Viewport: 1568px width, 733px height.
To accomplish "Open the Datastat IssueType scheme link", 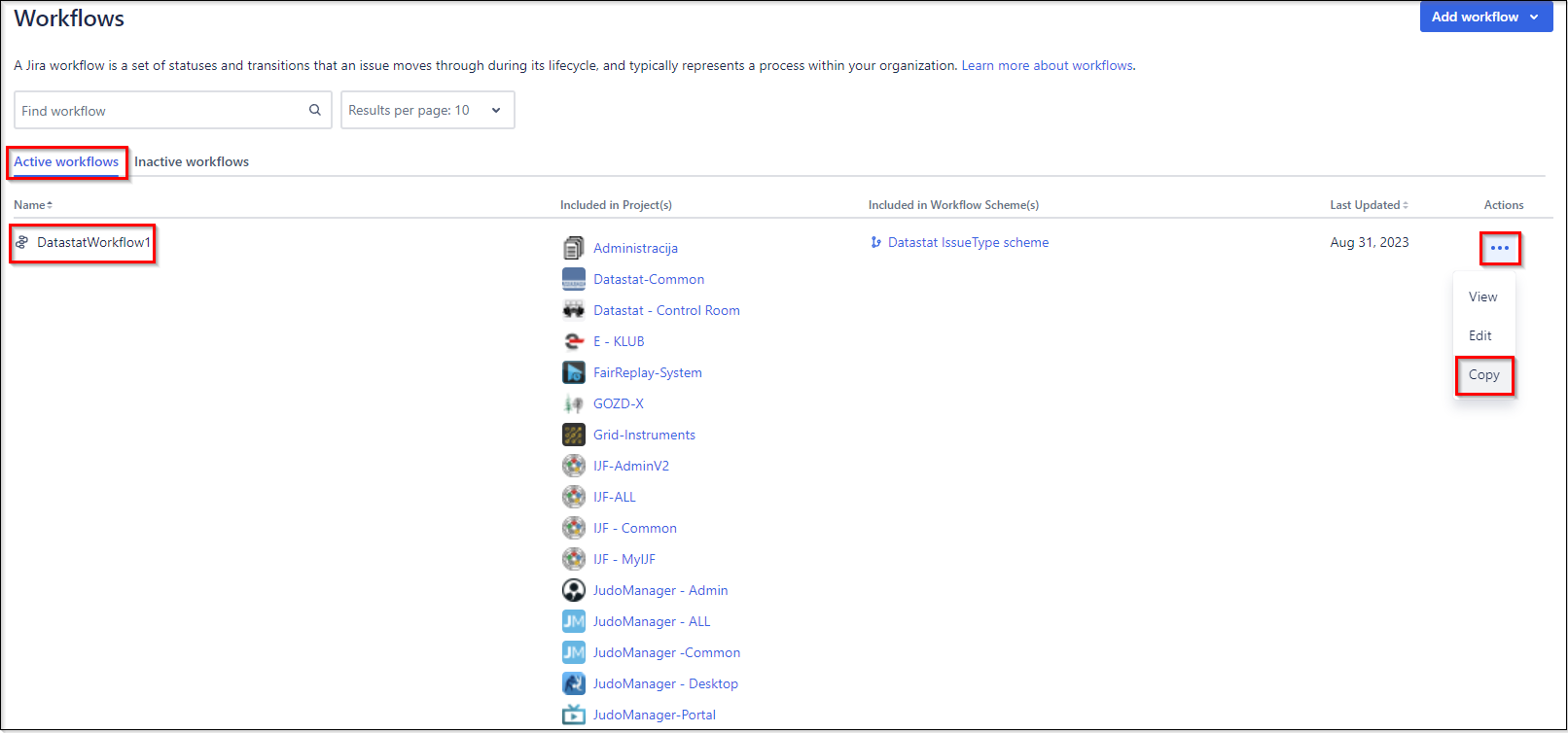I will [968, 242].
